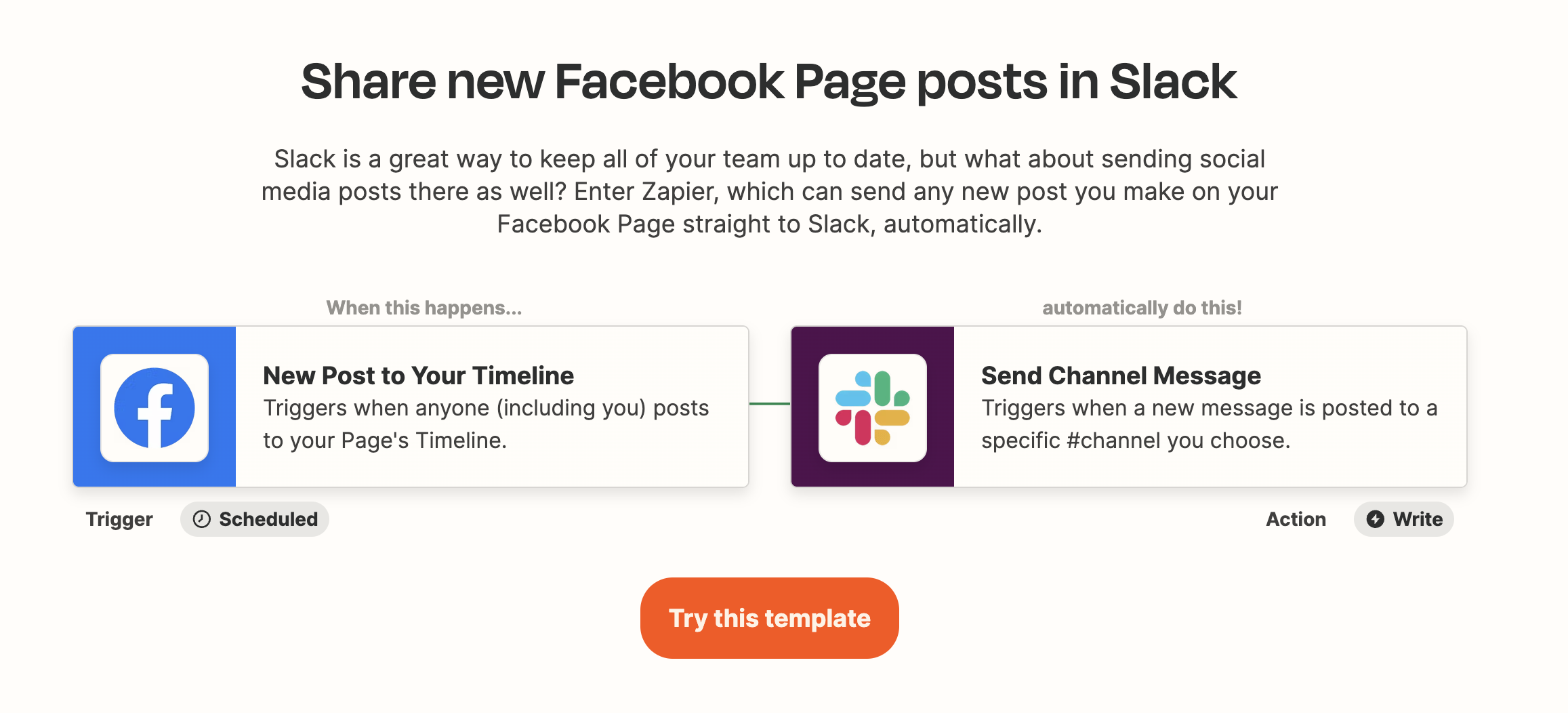Select the Scheduled badge text
1568x713 pixels.
[268, 519]
